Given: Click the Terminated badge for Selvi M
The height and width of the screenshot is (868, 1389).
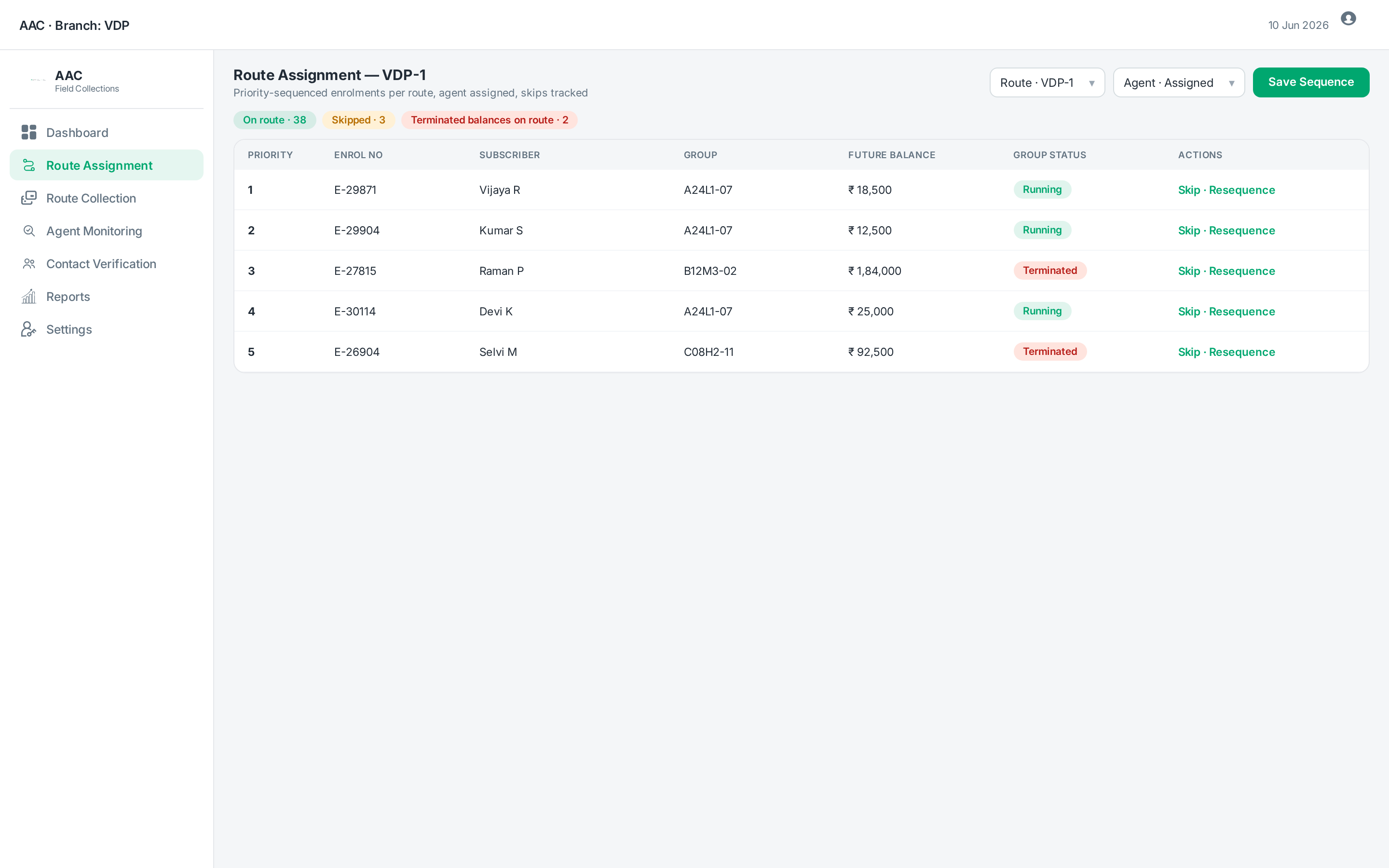Looking at the screenshot, I should (x=1050, y=352).
